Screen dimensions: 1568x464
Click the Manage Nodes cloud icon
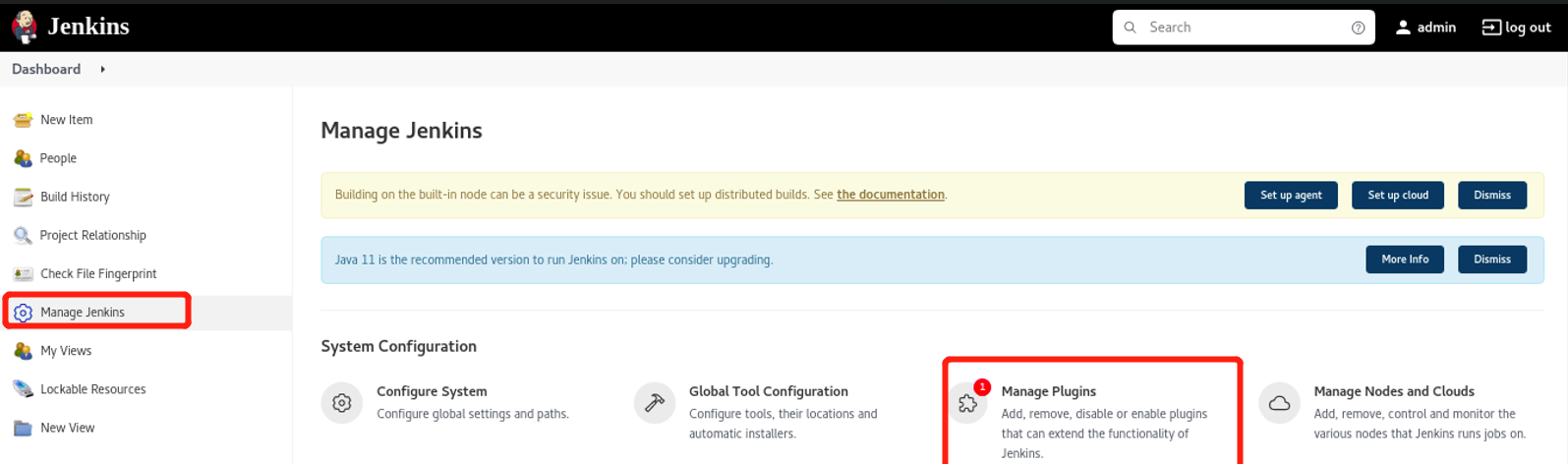coord(1279,403)
